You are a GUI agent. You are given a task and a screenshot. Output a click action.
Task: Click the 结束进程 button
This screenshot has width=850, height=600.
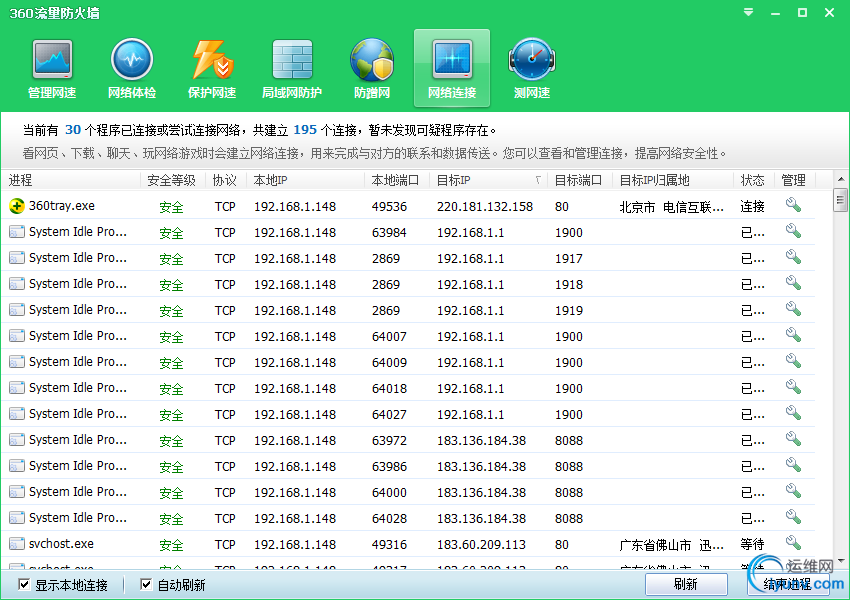pyautogui.click(x=787, y=584)
